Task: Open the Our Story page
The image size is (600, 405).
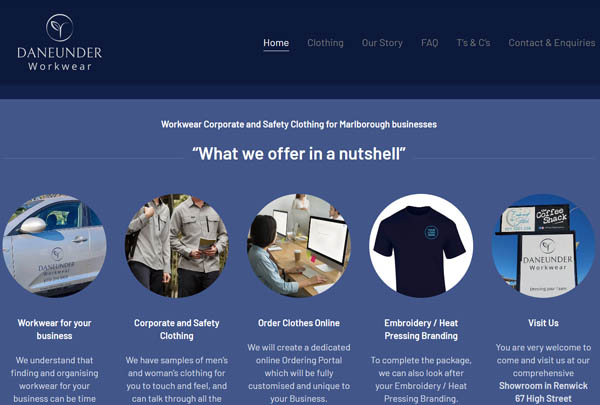Action: coord(382,43)
